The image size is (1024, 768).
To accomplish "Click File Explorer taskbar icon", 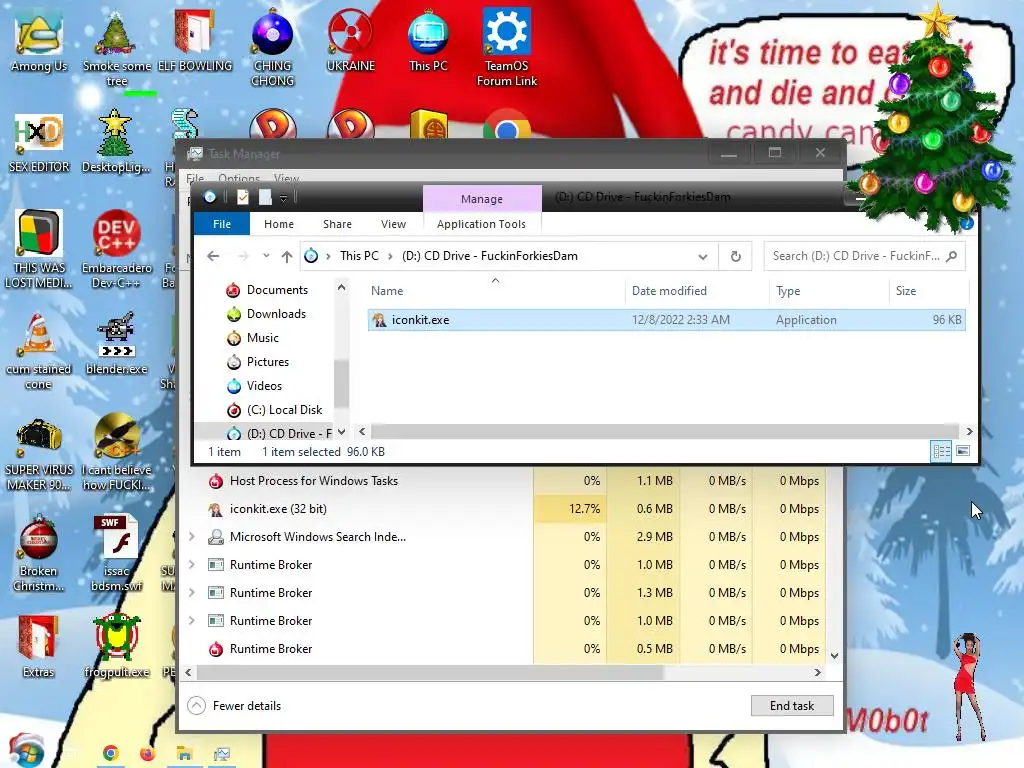I will point(185,754).
